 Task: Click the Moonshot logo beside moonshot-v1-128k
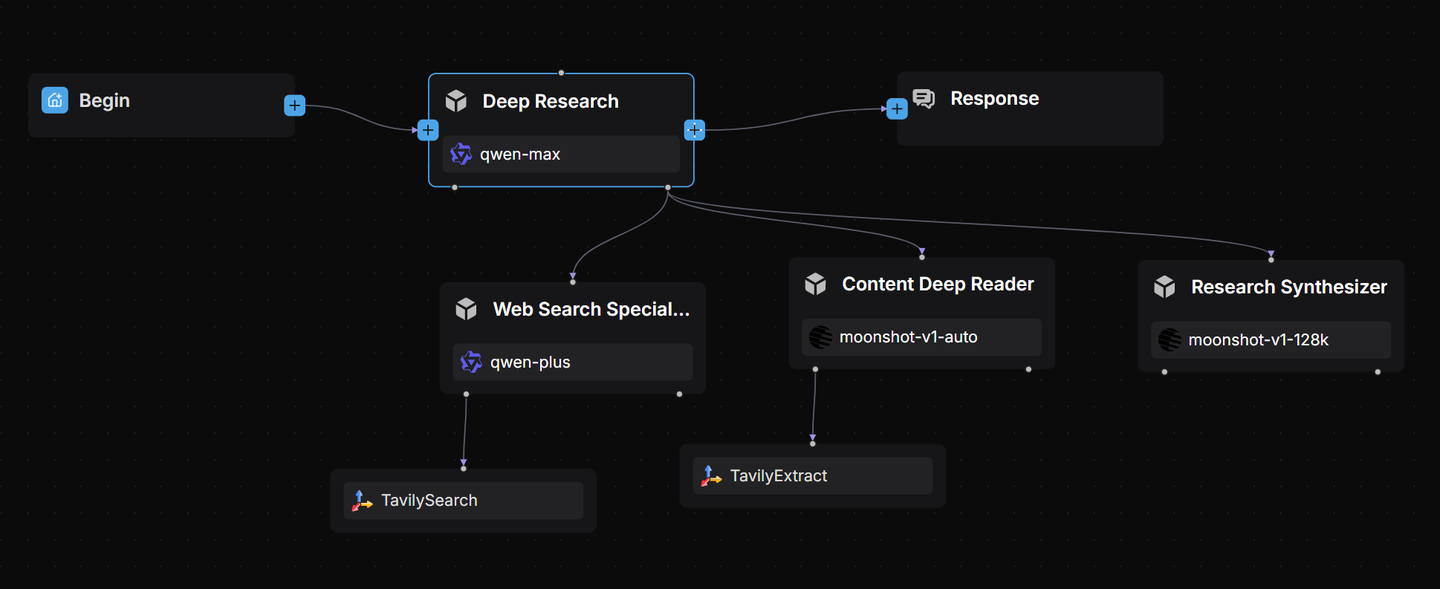[1170, 339]
